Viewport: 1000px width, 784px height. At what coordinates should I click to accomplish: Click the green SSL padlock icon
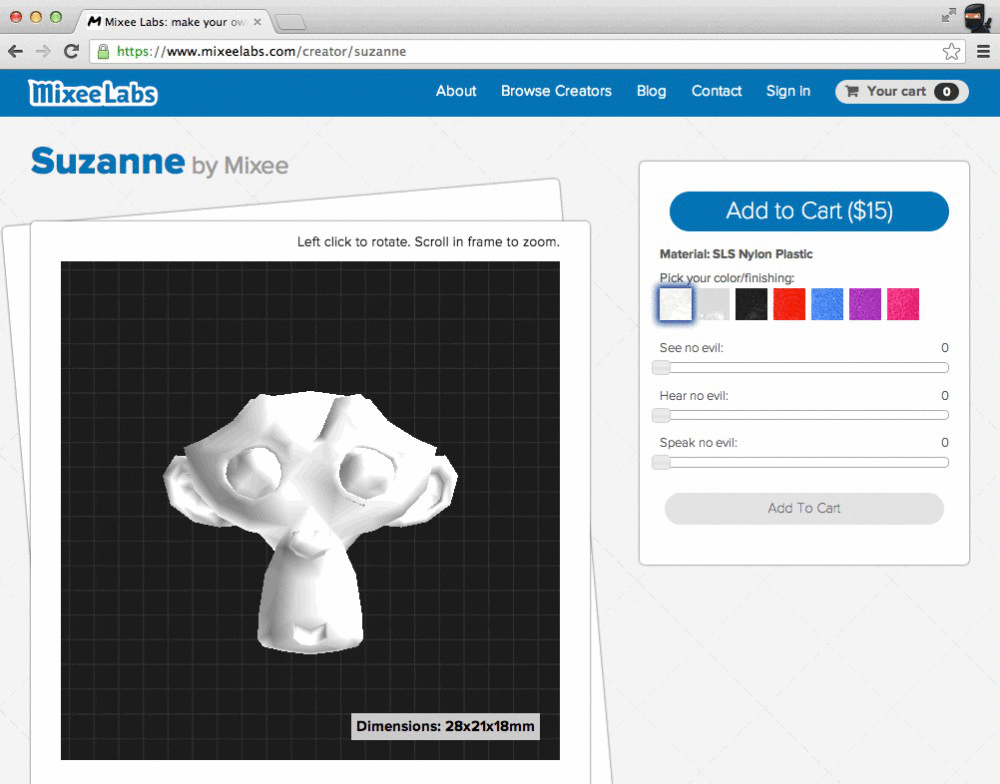click(x=103, y=51)
